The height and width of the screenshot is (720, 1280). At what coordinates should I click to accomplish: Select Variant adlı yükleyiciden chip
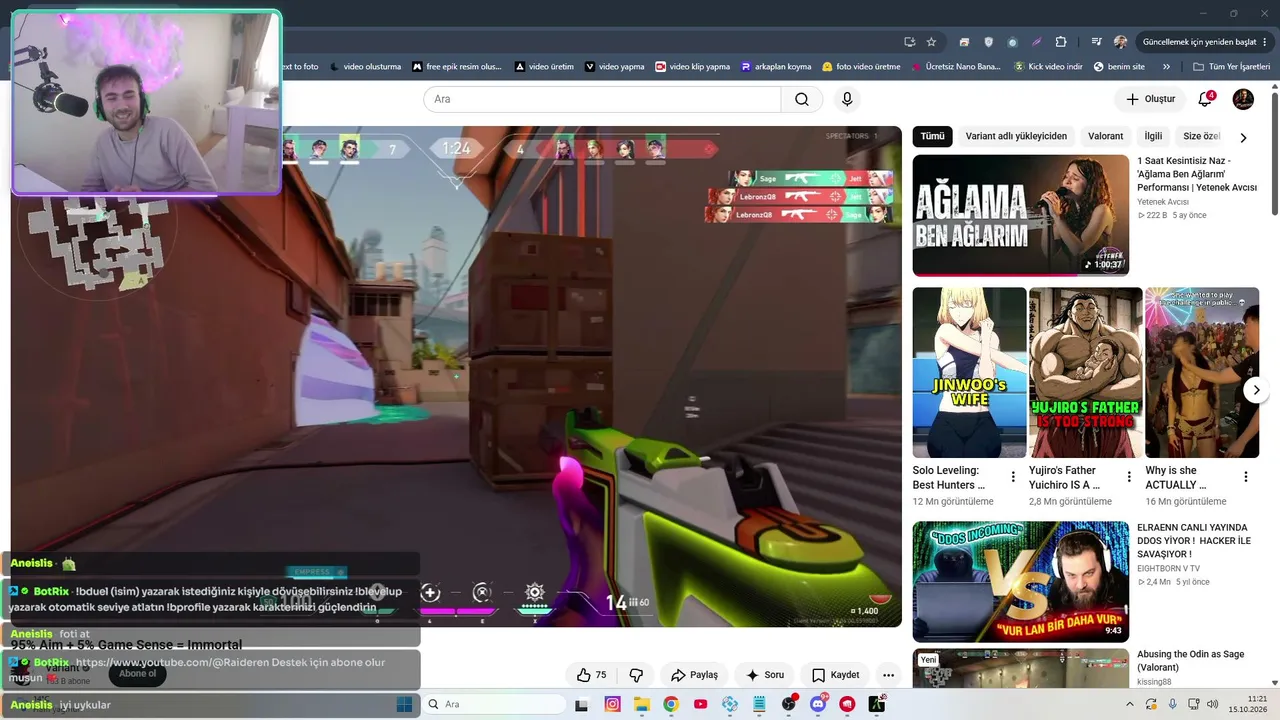(1016, 136)
